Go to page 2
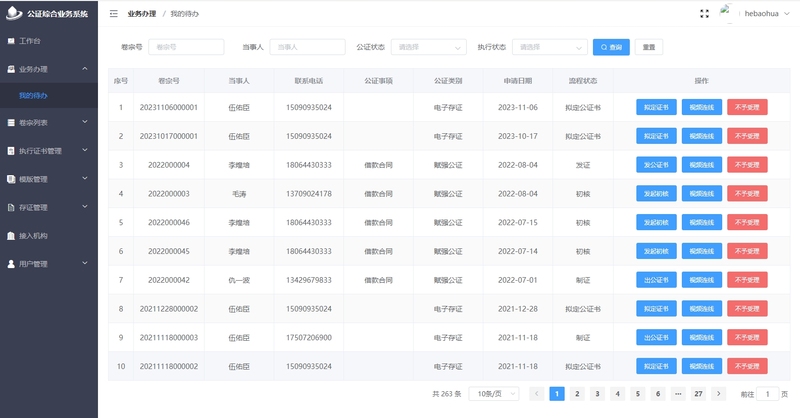 (577, 394)
